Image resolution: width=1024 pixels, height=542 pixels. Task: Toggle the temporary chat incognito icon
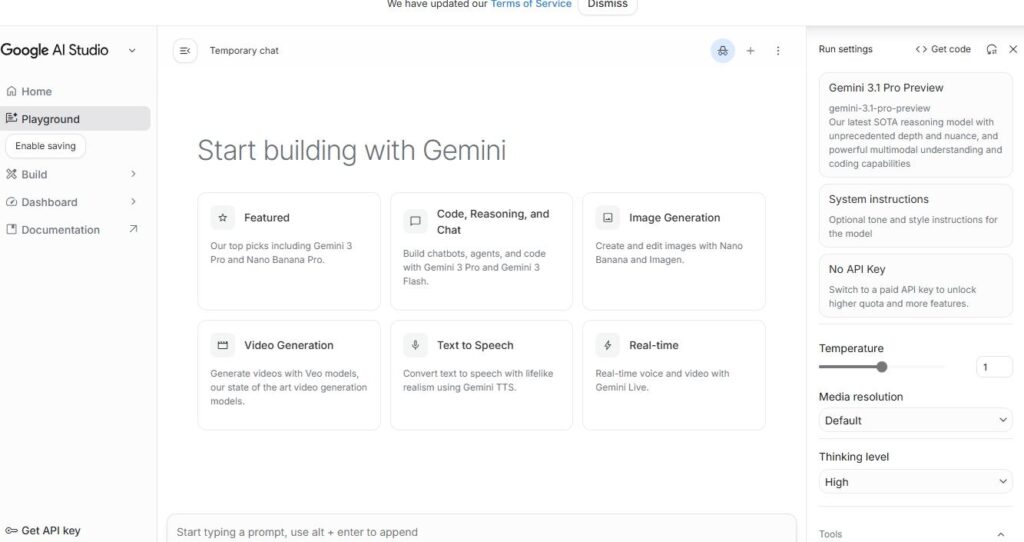point(722,51)
